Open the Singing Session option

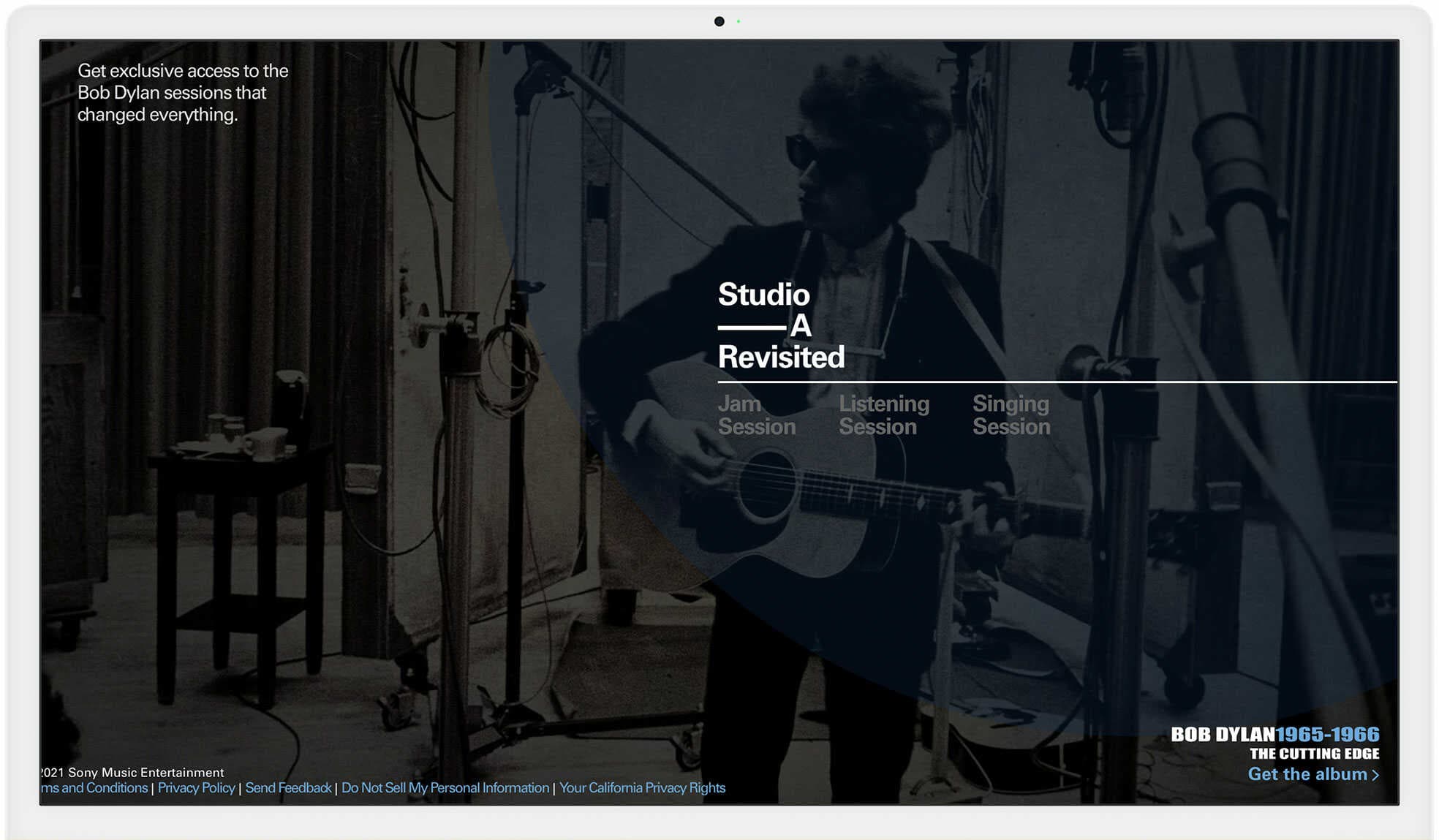1011,415
